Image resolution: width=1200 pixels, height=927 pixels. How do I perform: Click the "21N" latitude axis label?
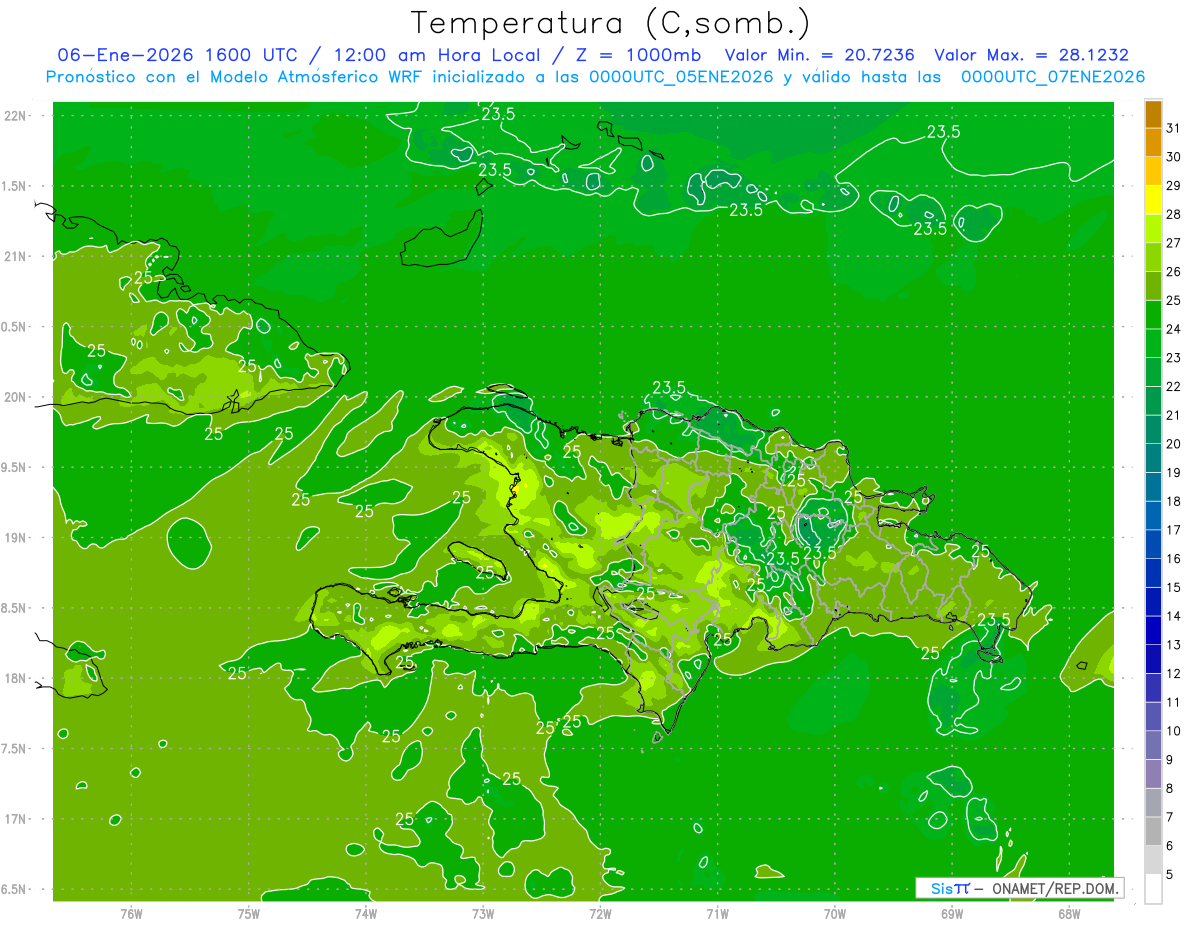tap(17, 256)
